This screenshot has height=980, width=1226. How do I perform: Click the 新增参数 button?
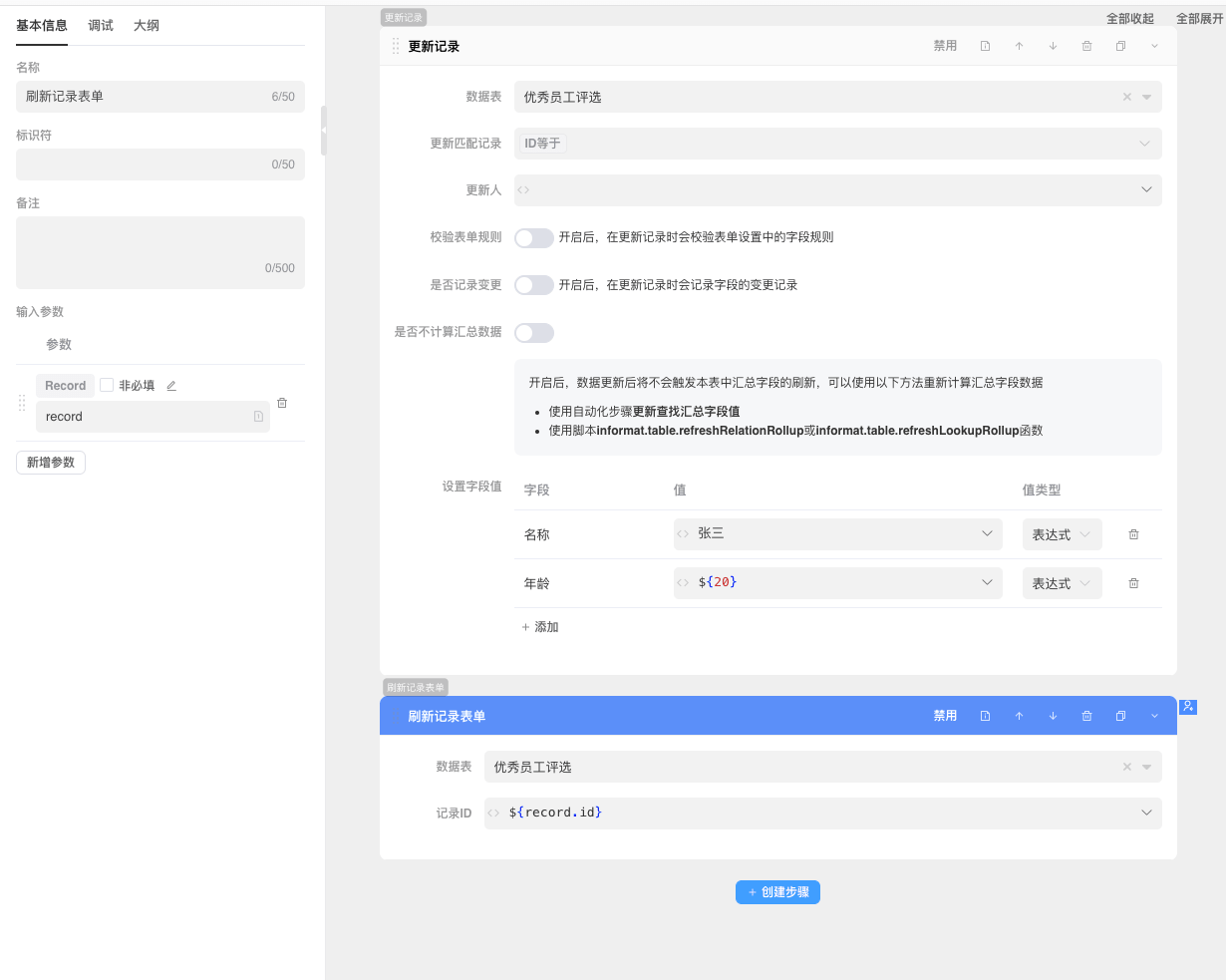tap(51, 463)
